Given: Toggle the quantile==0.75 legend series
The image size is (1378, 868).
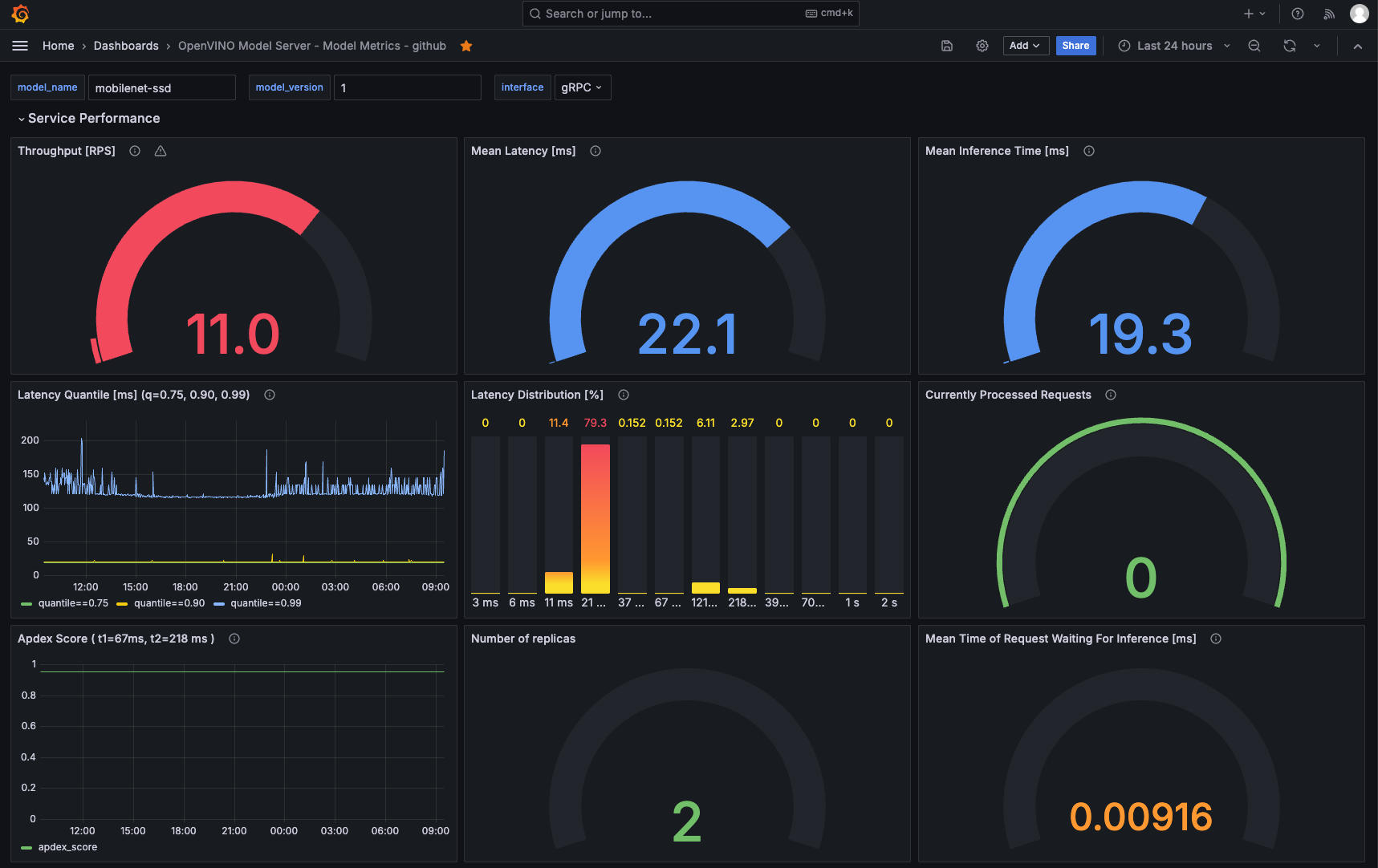Looking at the screenshot, I should coord(72,603).
